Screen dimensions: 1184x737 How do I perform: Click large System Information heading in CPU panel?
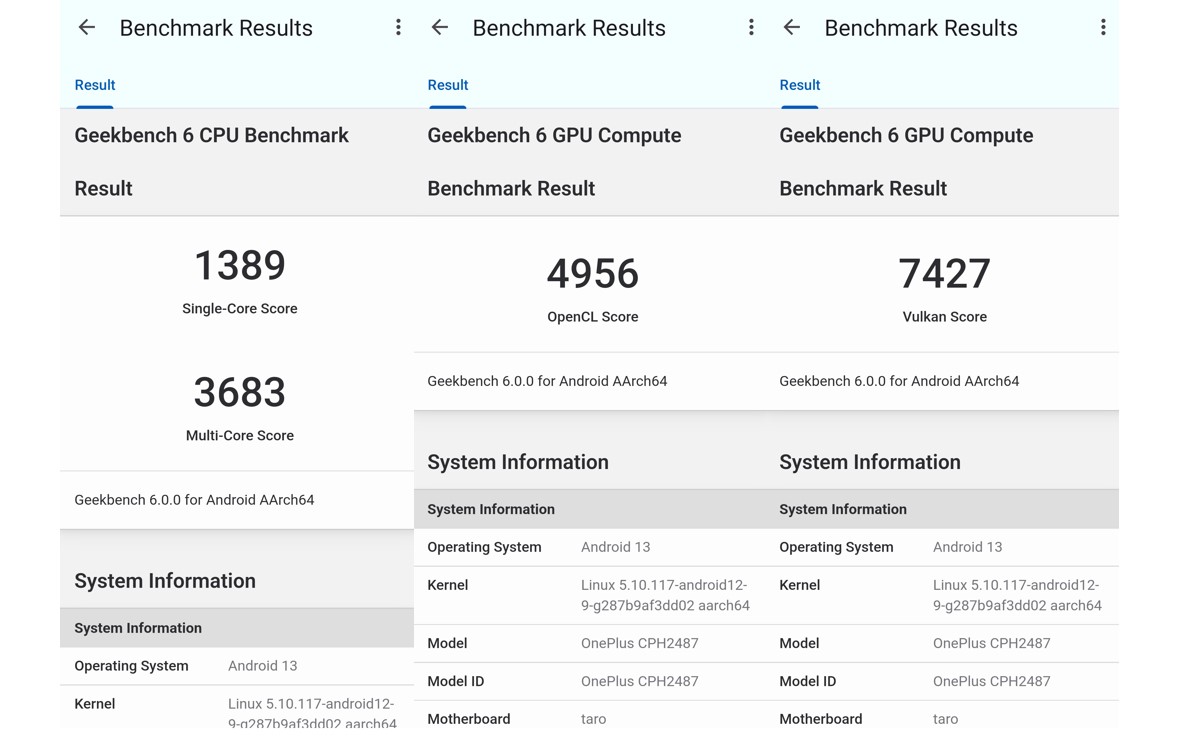tap(165, 581)
